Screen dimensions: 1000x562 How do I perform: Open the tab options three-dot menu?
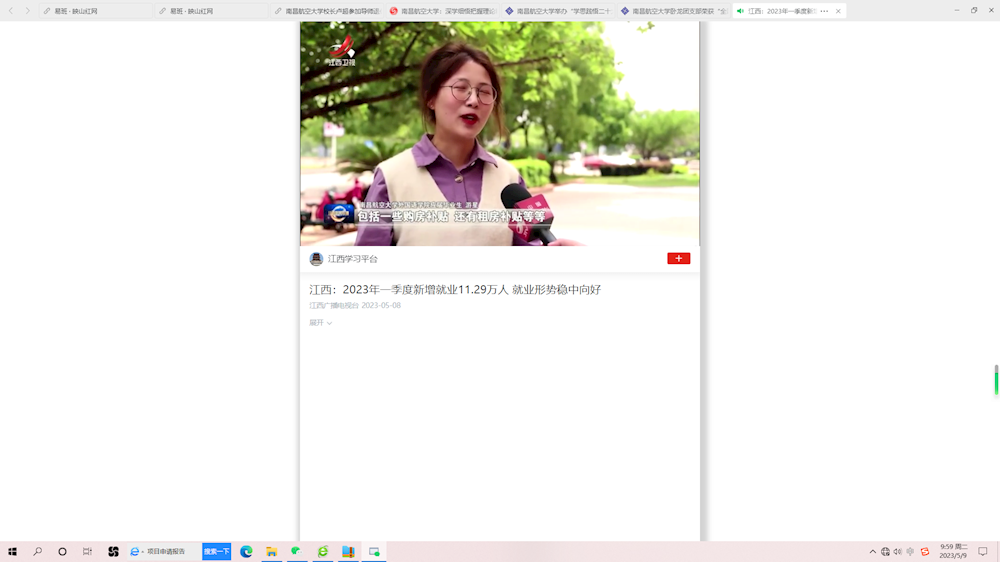(x=824, y=11)
